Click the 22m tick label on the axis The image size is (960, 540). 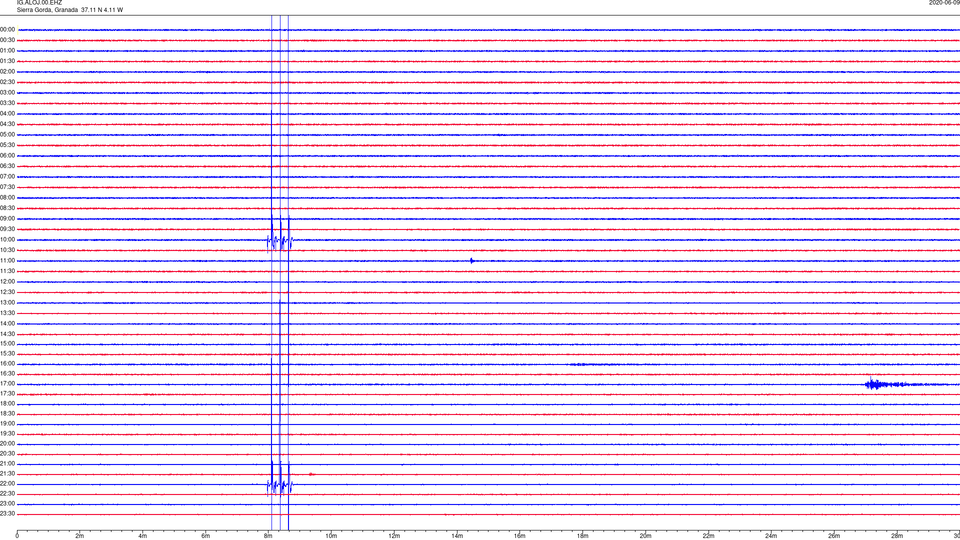708,536
